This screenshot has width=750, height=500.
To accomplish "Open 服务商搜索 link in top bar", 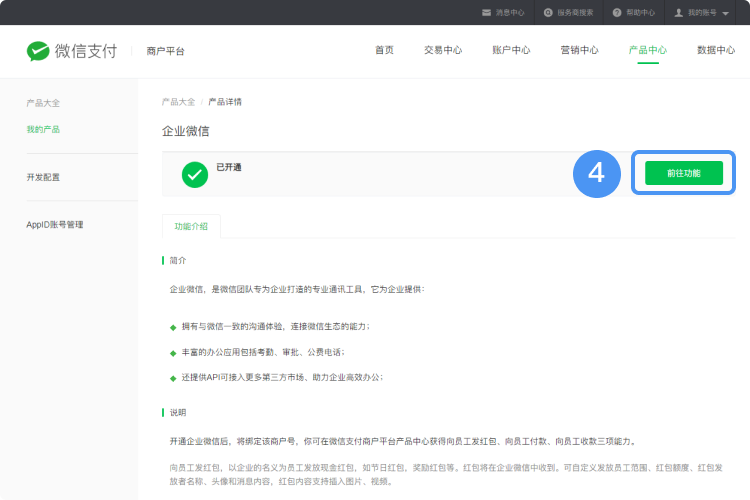I will click(x=575, y=12).
